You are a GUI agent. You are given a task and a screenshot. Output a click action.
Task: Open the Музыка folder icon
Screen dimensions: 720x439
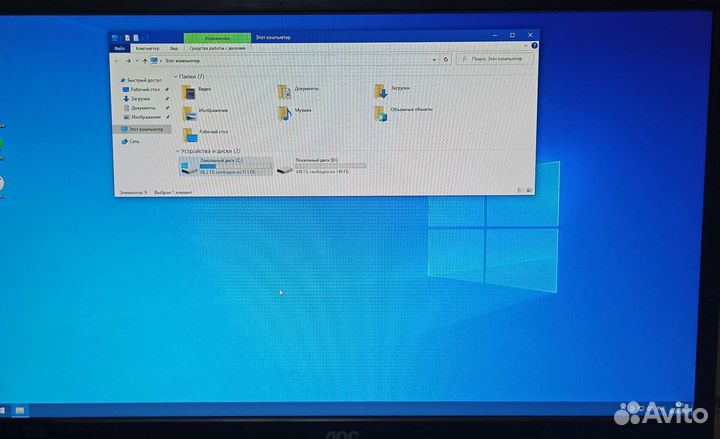coord(285,113)
